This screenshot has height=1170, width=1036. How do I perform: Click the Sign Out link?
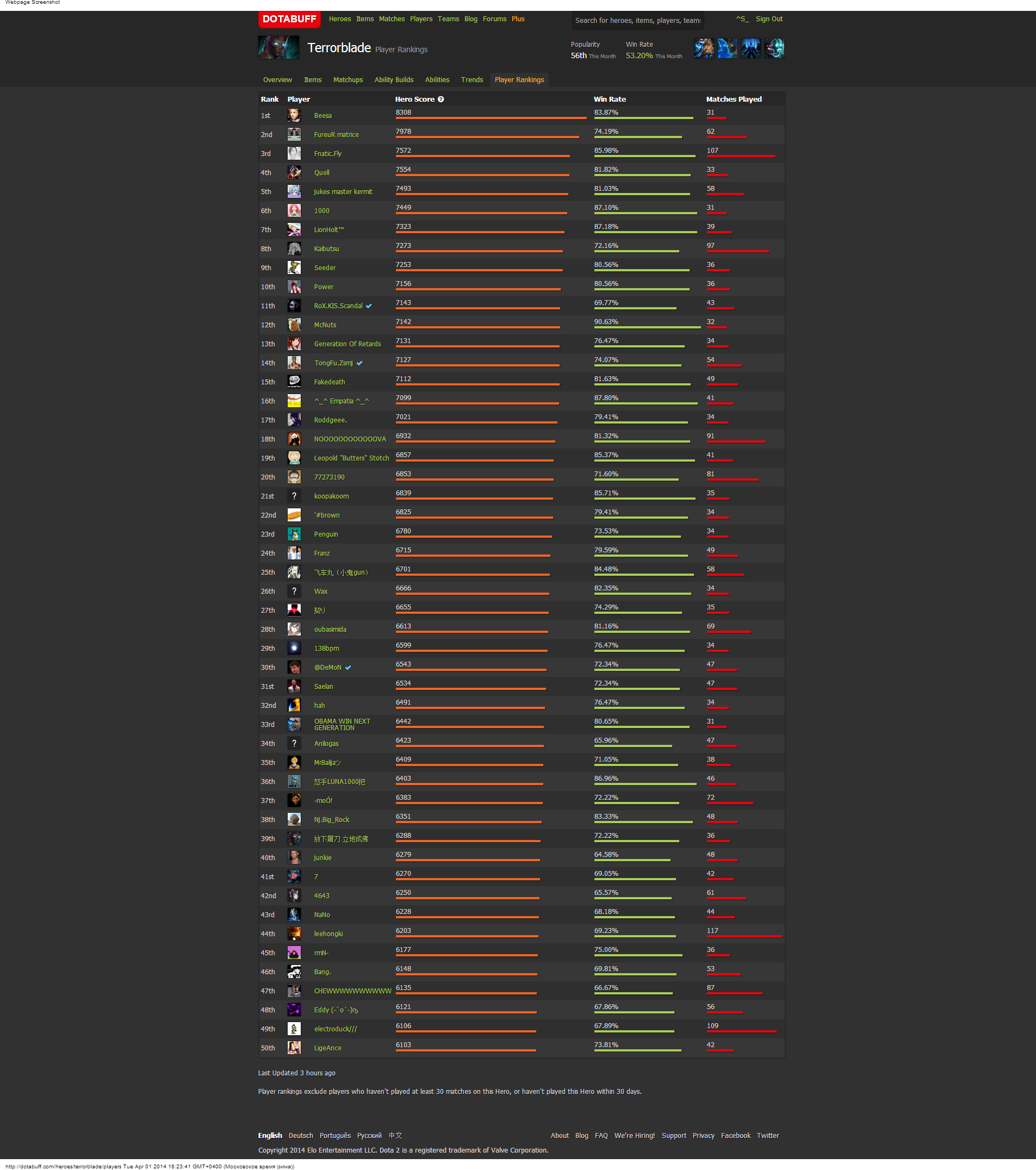768,19
